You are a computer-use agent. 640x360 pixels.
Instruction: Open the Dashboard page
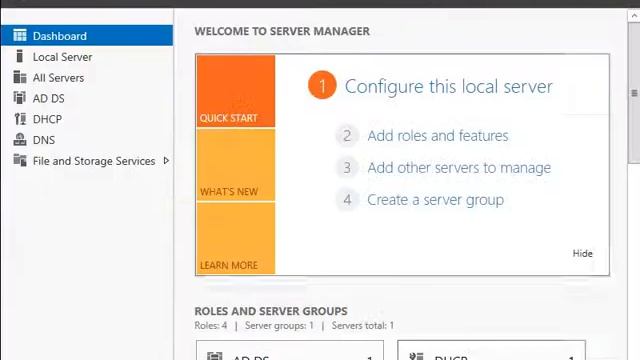(x=87, y=36)
